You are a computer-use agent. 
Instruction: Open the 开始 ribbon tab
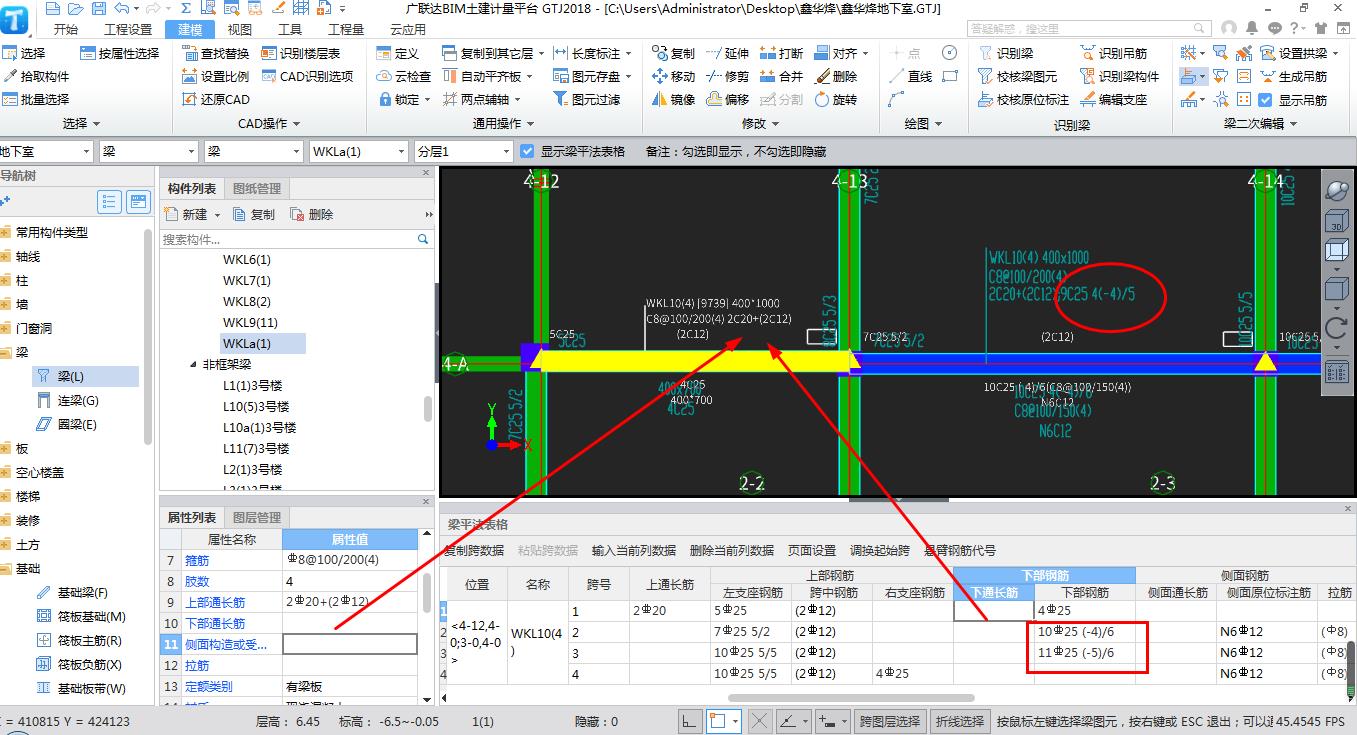click(x=66, y=29)
